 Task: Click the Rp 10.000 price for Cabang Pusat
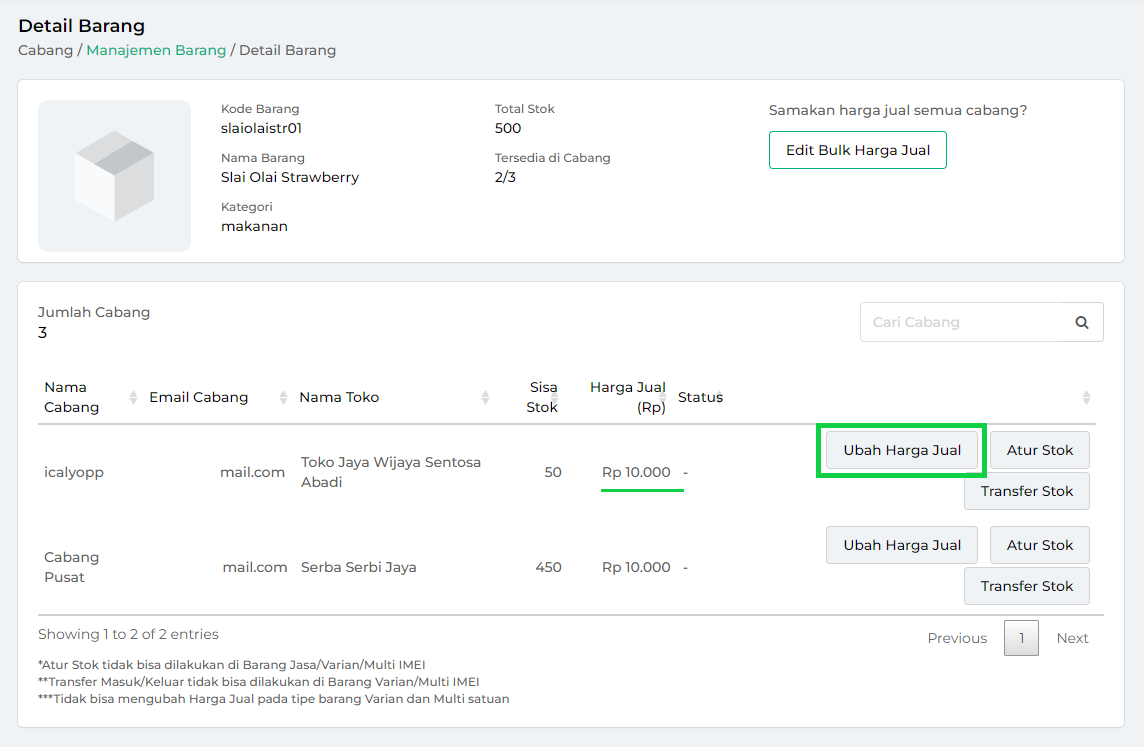pos(636,567)
